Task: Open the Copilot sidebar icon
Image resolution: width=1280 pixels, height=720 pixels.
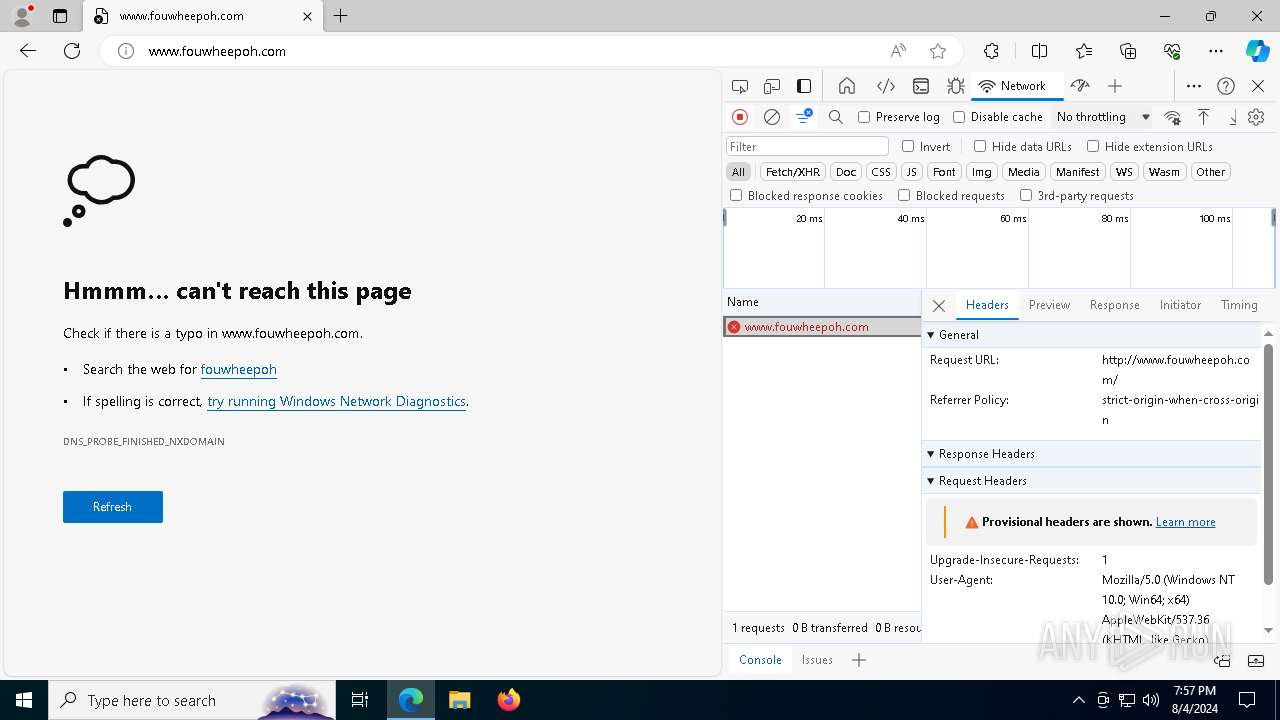Action: click(x=1257, y=51)
